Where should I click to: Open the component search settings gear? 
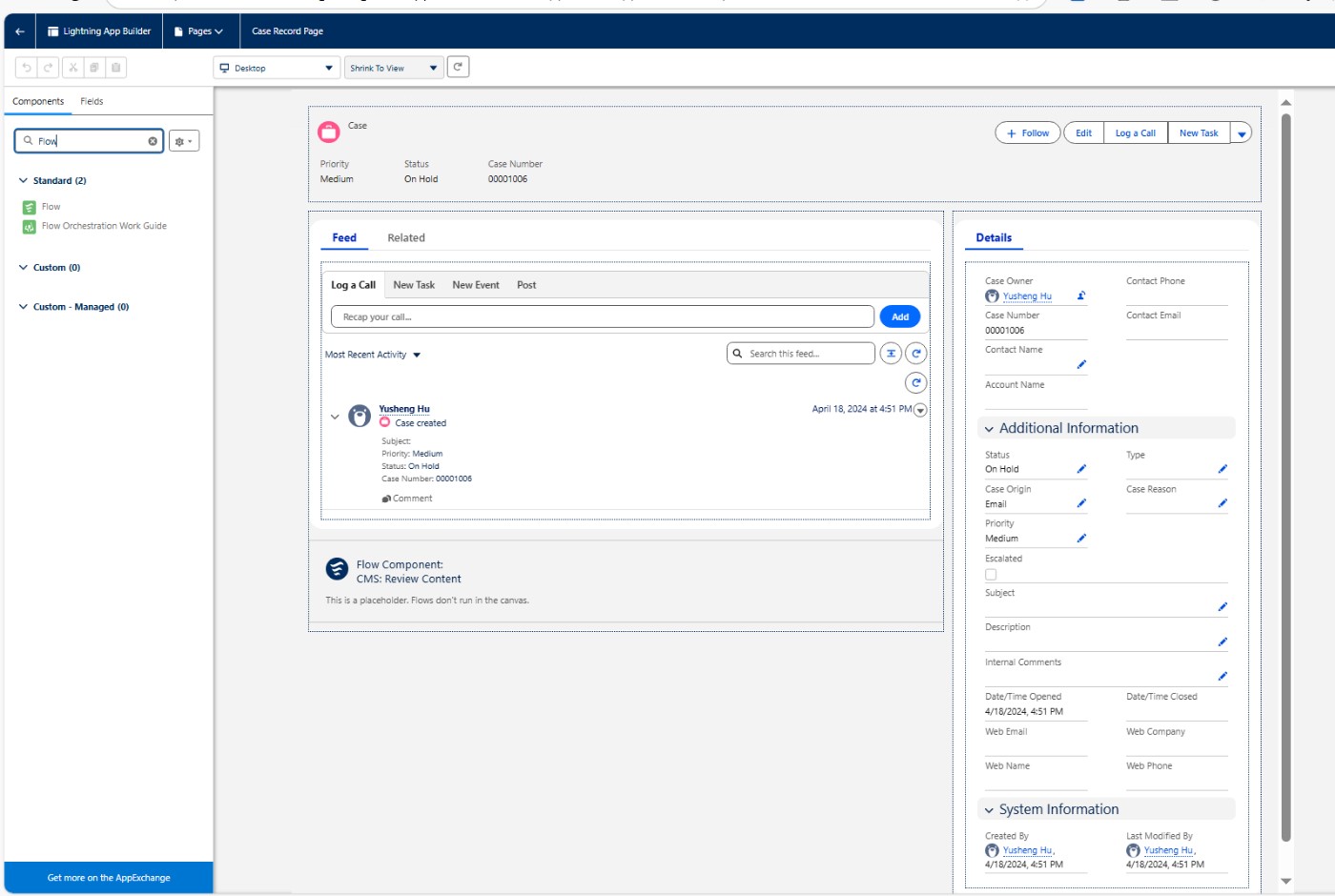(184, 141)
